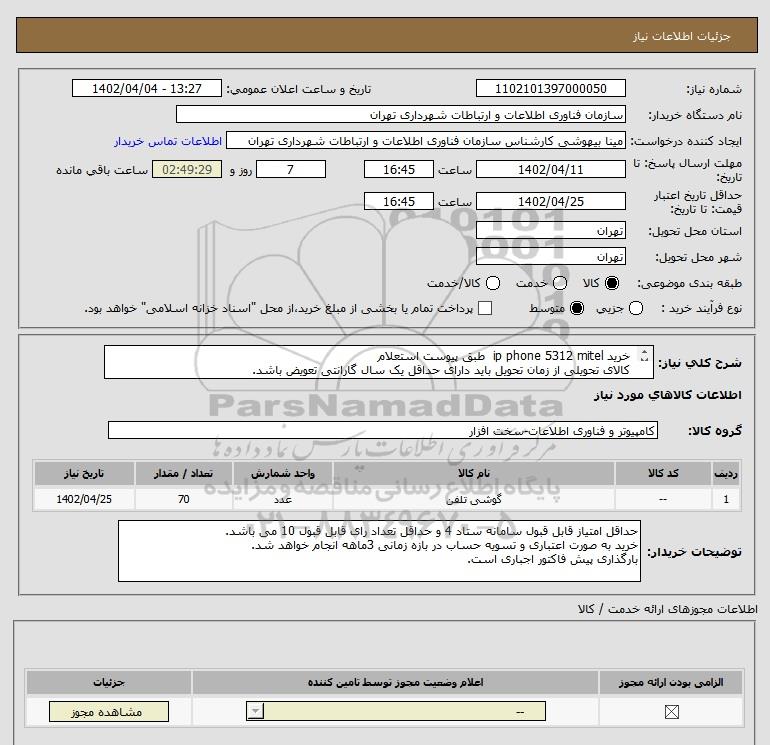Click الزامی بودن ارائه مجوز column header
Screen dimensions: 770x745
pyautogui.click(x=671, y=683)
